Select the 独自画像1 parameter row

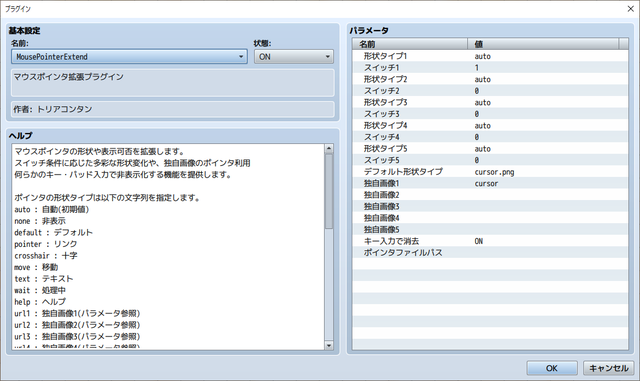(x=490, y=183)
